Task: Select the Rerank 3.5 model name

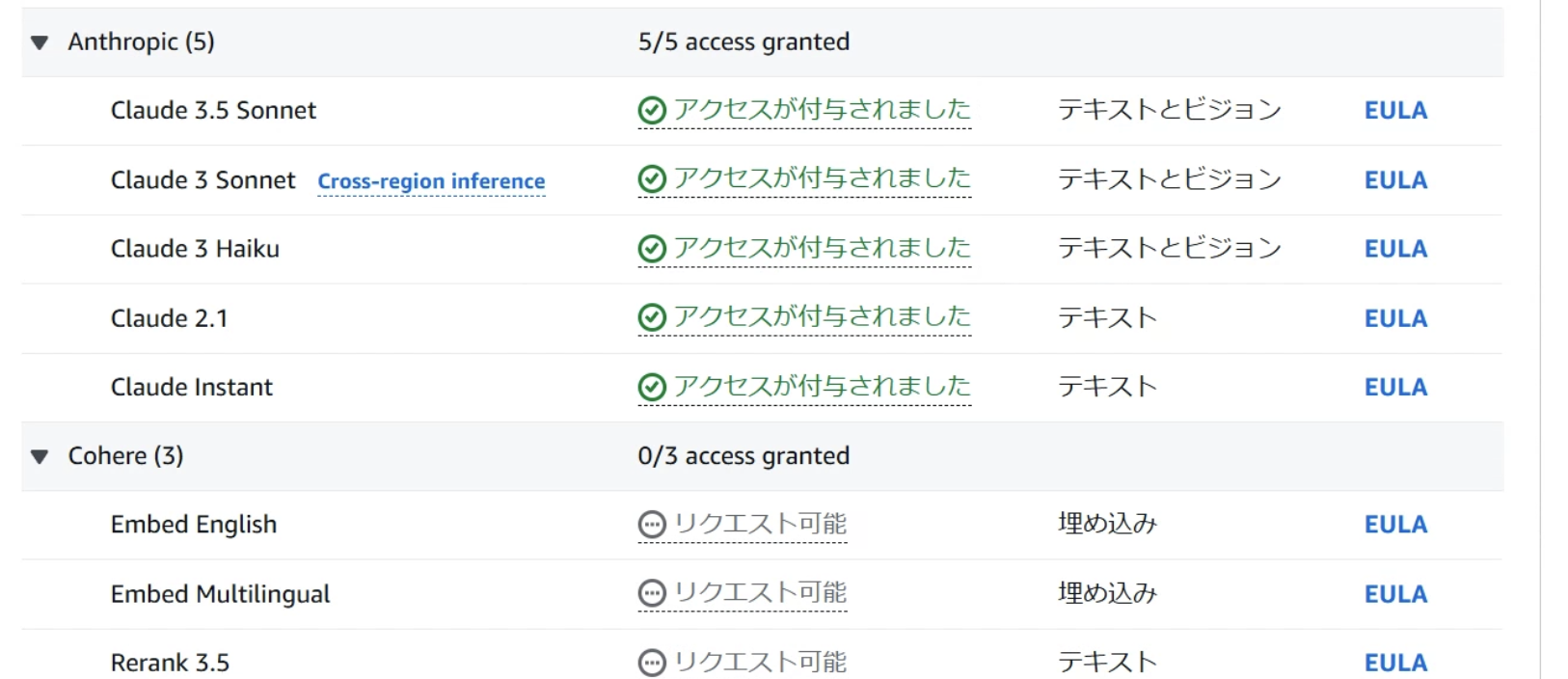Action: click(171, 663)
